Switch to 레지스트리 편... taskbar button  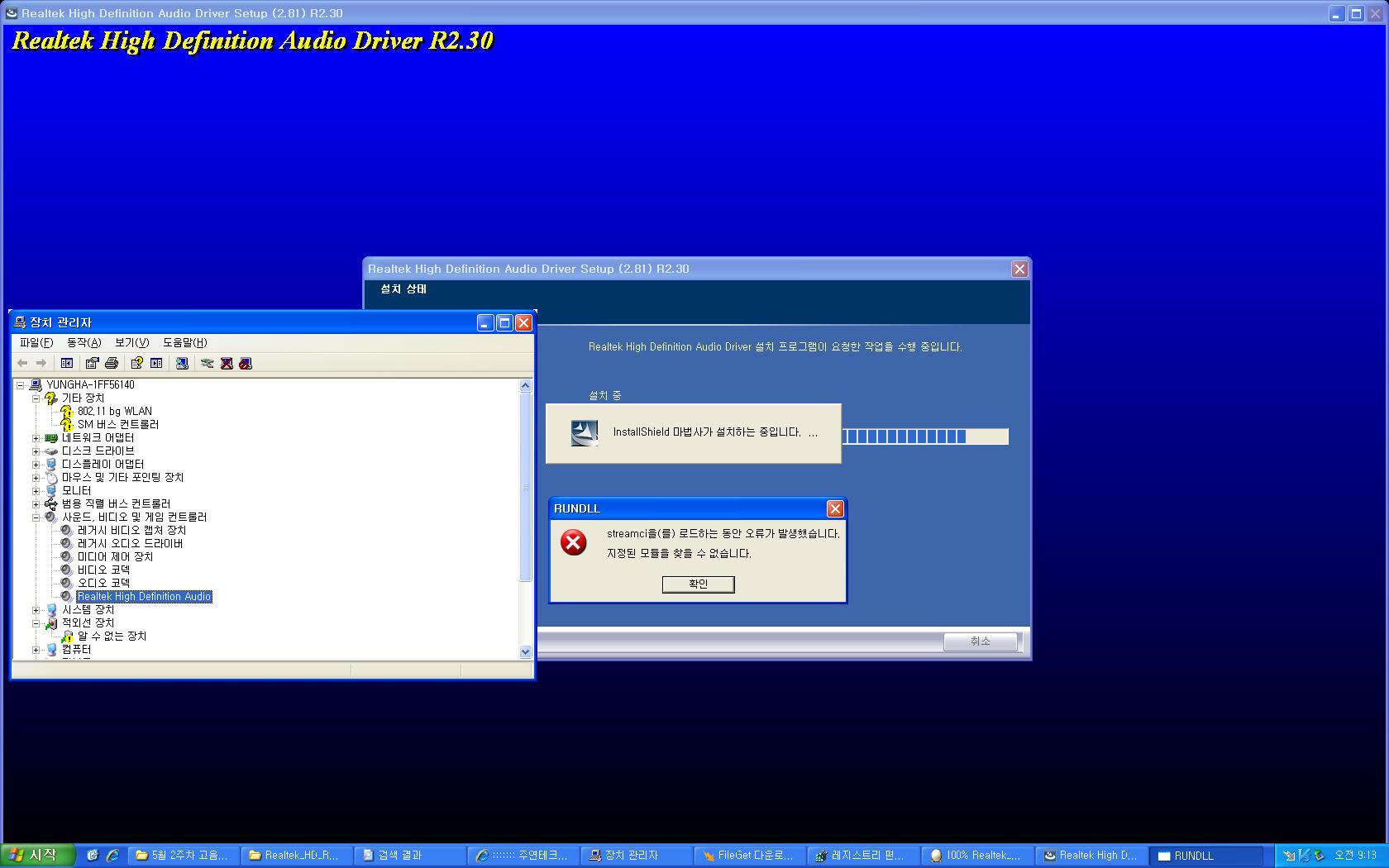pos(862,856)
